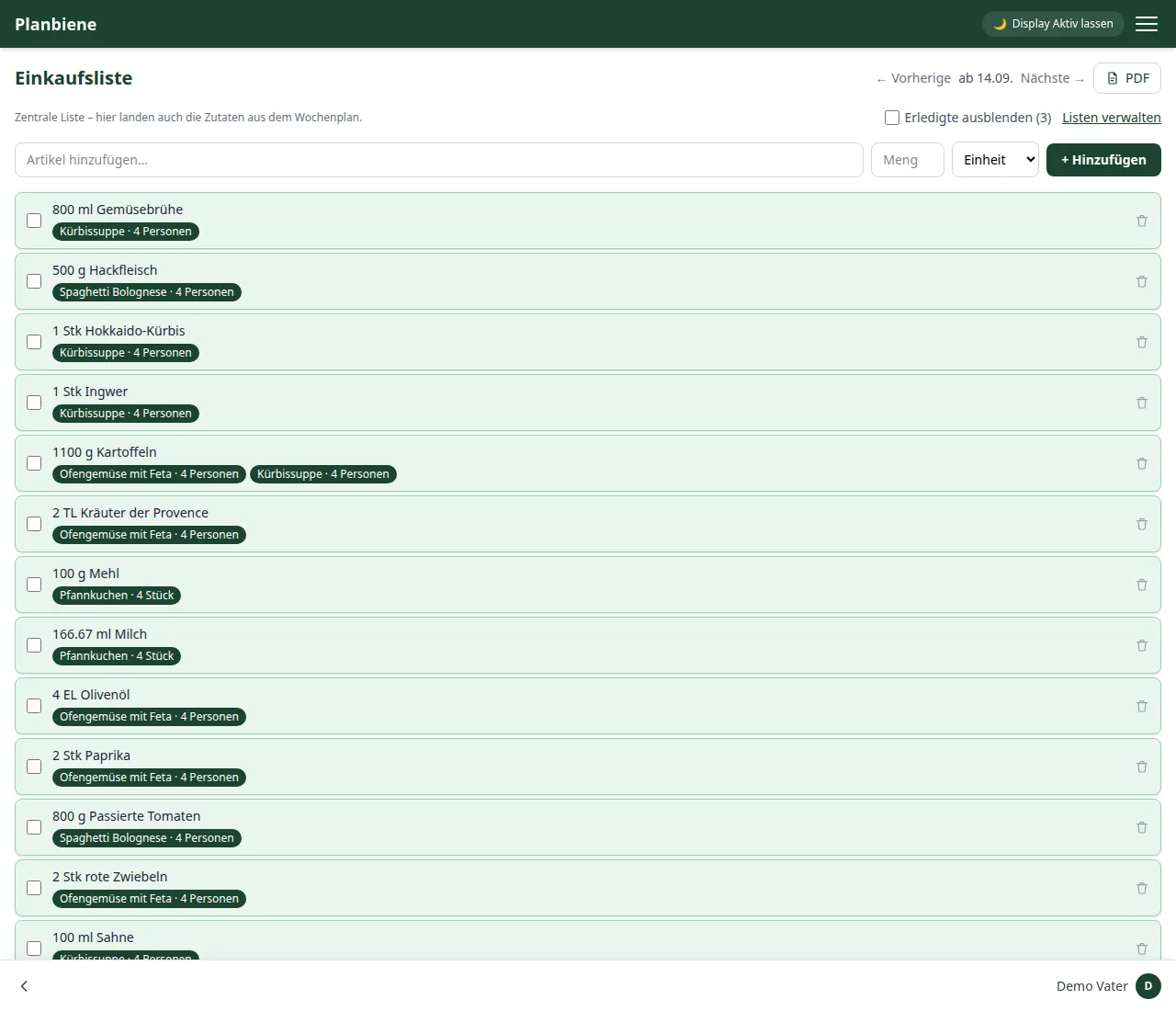The image size is (1176, 1011).
Task: Delete the Sahne item
Action: coord(1142,949)
